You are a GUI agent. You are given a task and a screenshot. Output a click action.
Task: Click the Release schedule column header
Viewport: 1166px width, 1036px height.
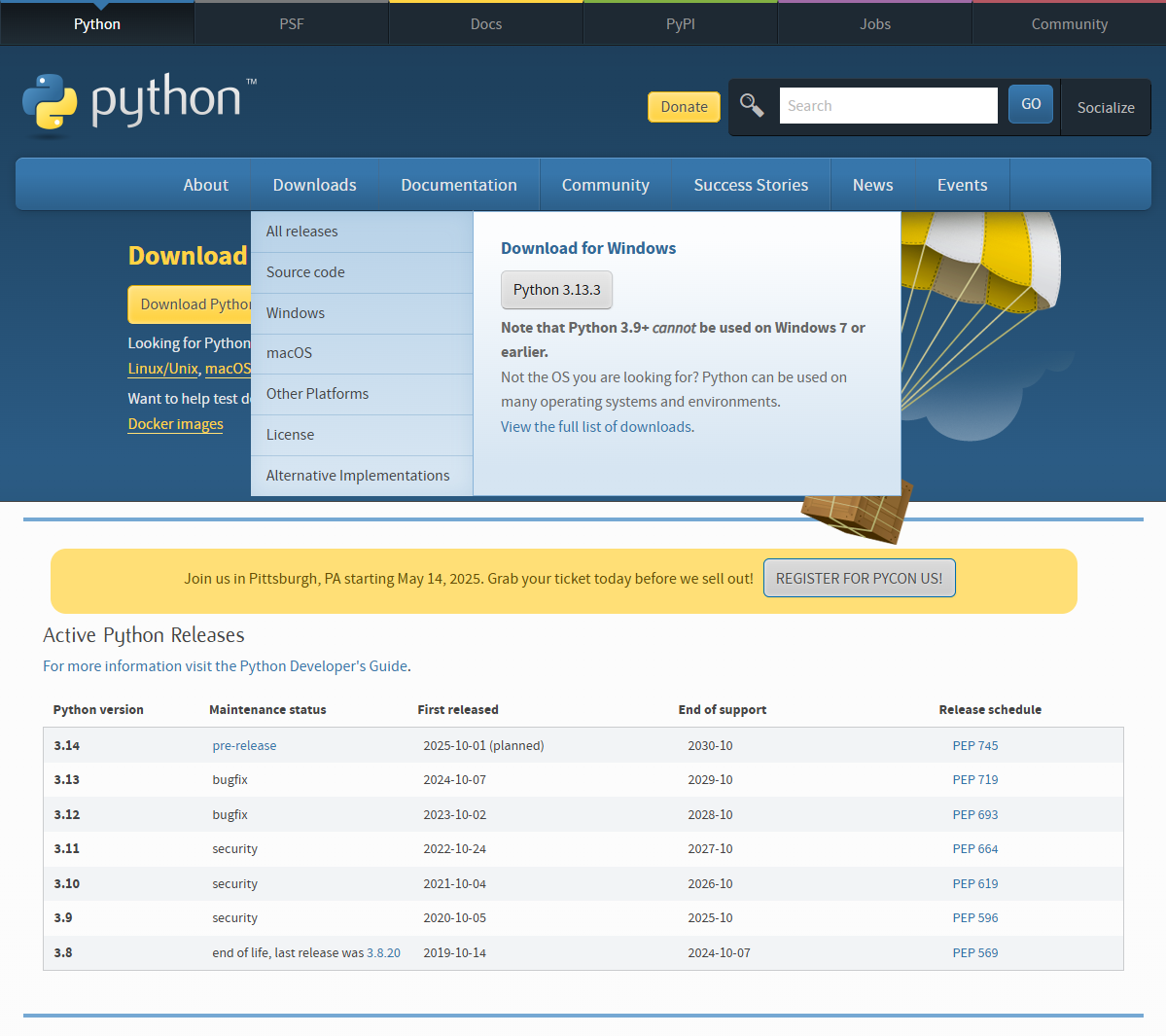(990, 709)
